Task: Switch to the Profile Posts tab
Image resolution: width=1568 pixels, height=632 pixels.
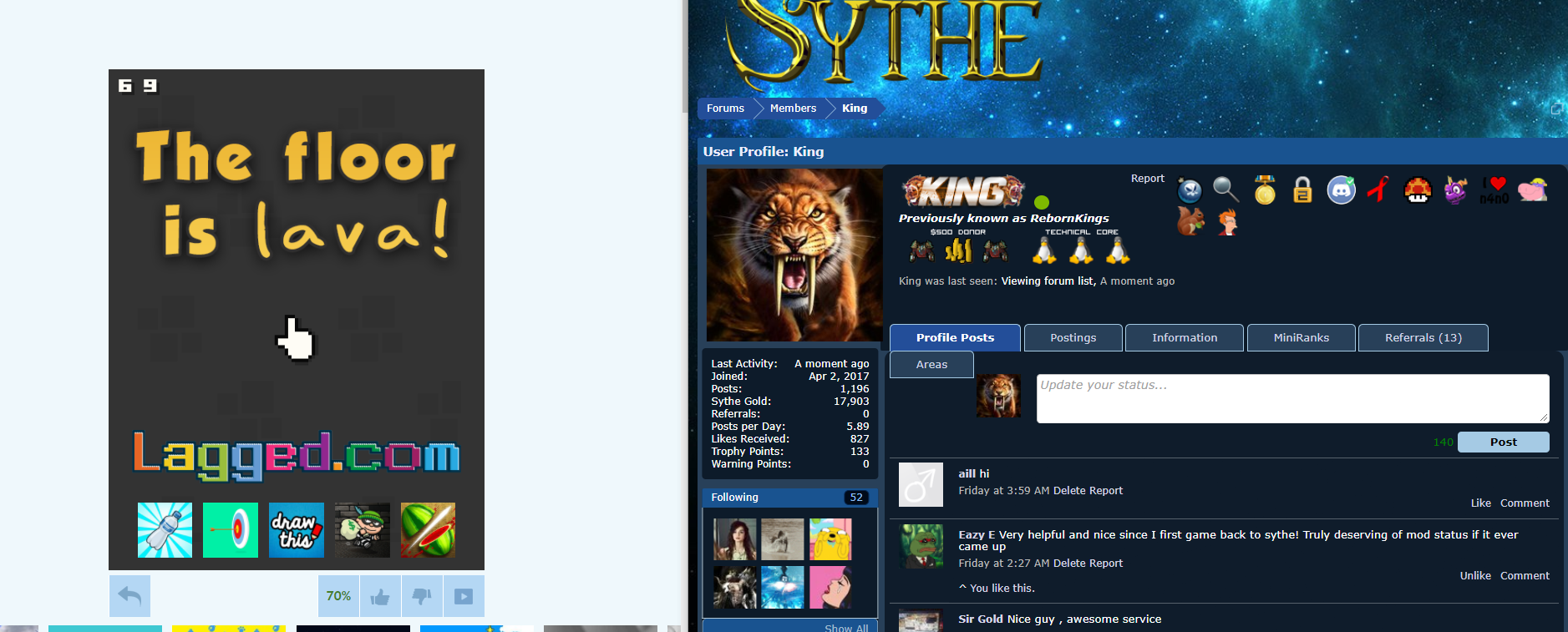Action: point(955,338)
